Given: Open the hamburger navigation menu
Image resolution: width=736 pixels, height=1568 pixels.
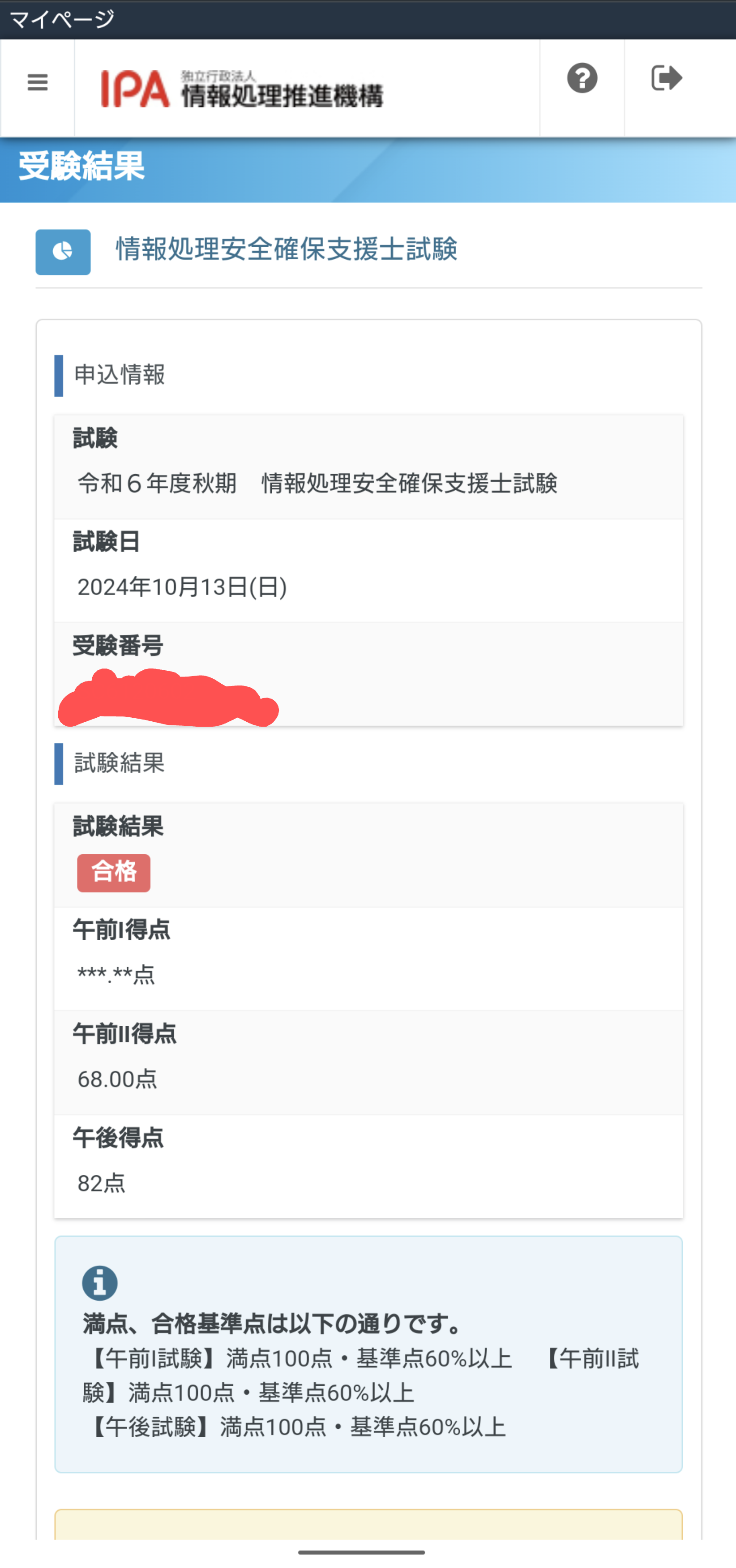Looking at the screenshot, I should click(37, 82).
